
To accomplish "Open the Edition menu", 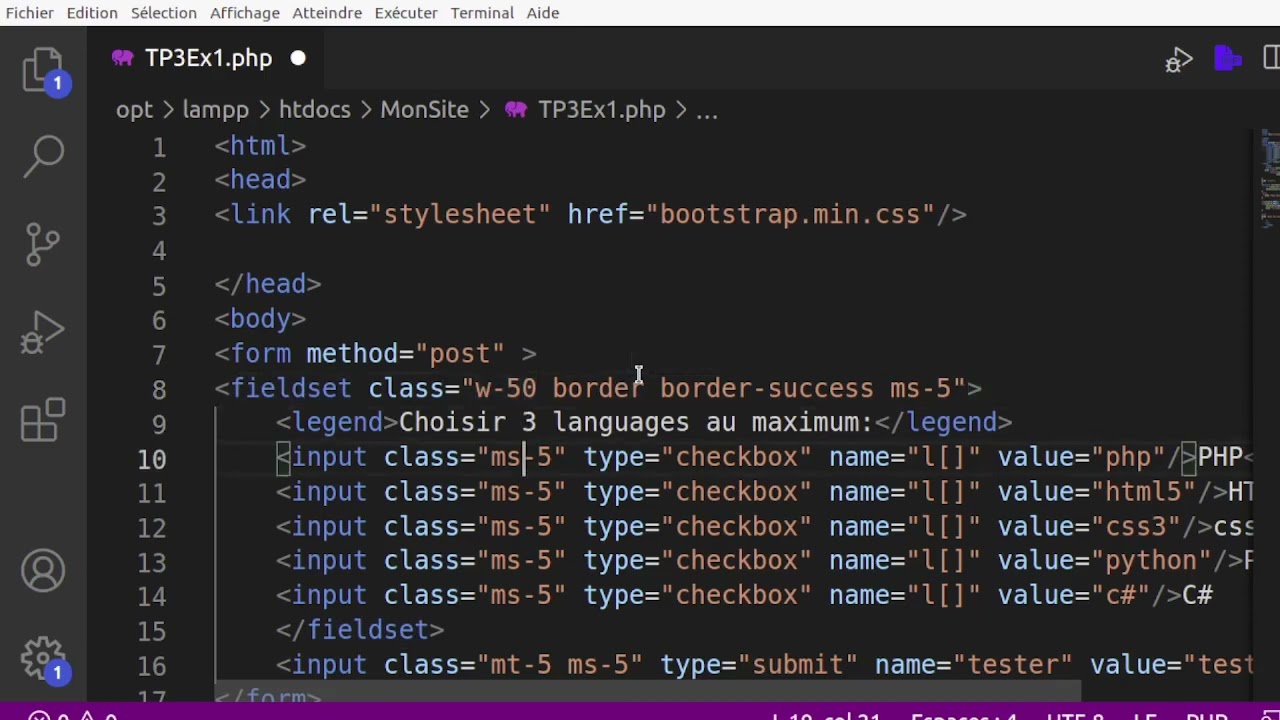I will point(92,13).
